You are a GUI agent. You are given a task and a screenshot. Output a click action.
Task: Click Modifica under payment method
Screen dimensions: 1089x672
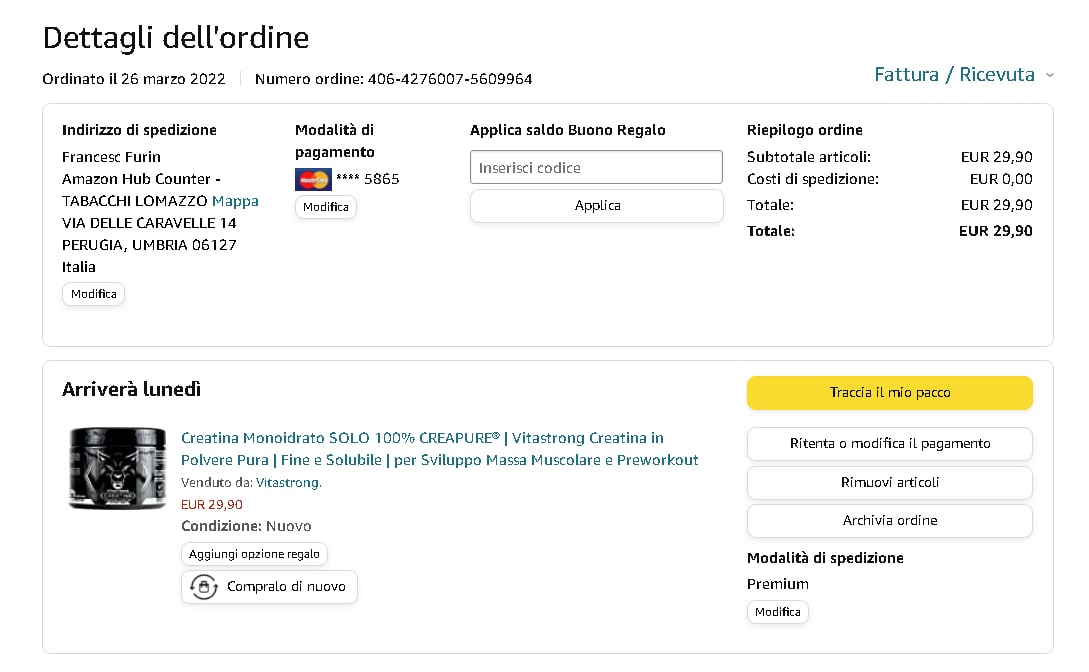326,207
